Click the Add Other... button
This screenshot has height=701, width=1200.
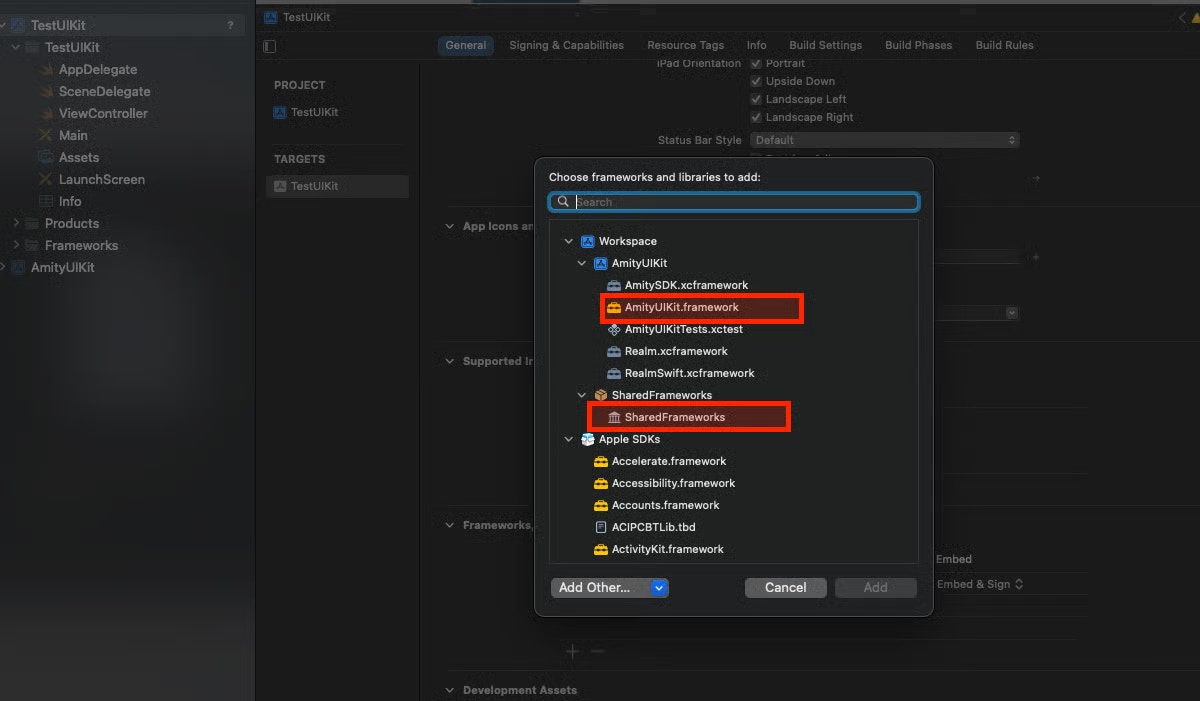[596, 588]
